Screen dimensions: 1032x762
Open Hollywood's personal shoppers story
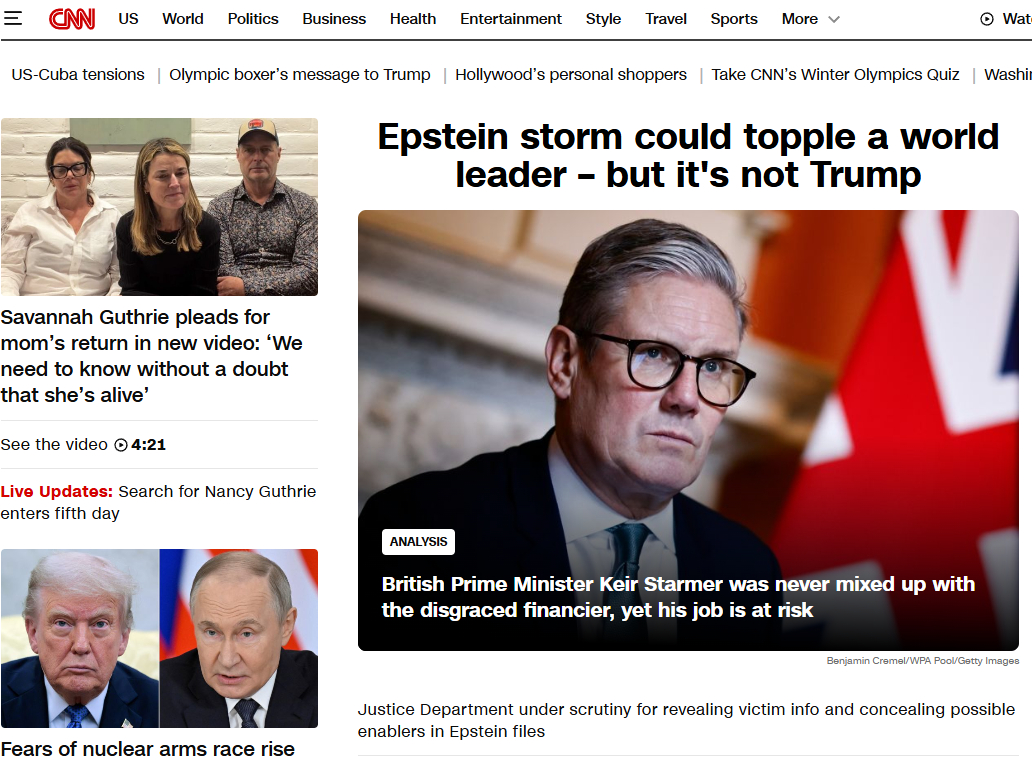571,75
